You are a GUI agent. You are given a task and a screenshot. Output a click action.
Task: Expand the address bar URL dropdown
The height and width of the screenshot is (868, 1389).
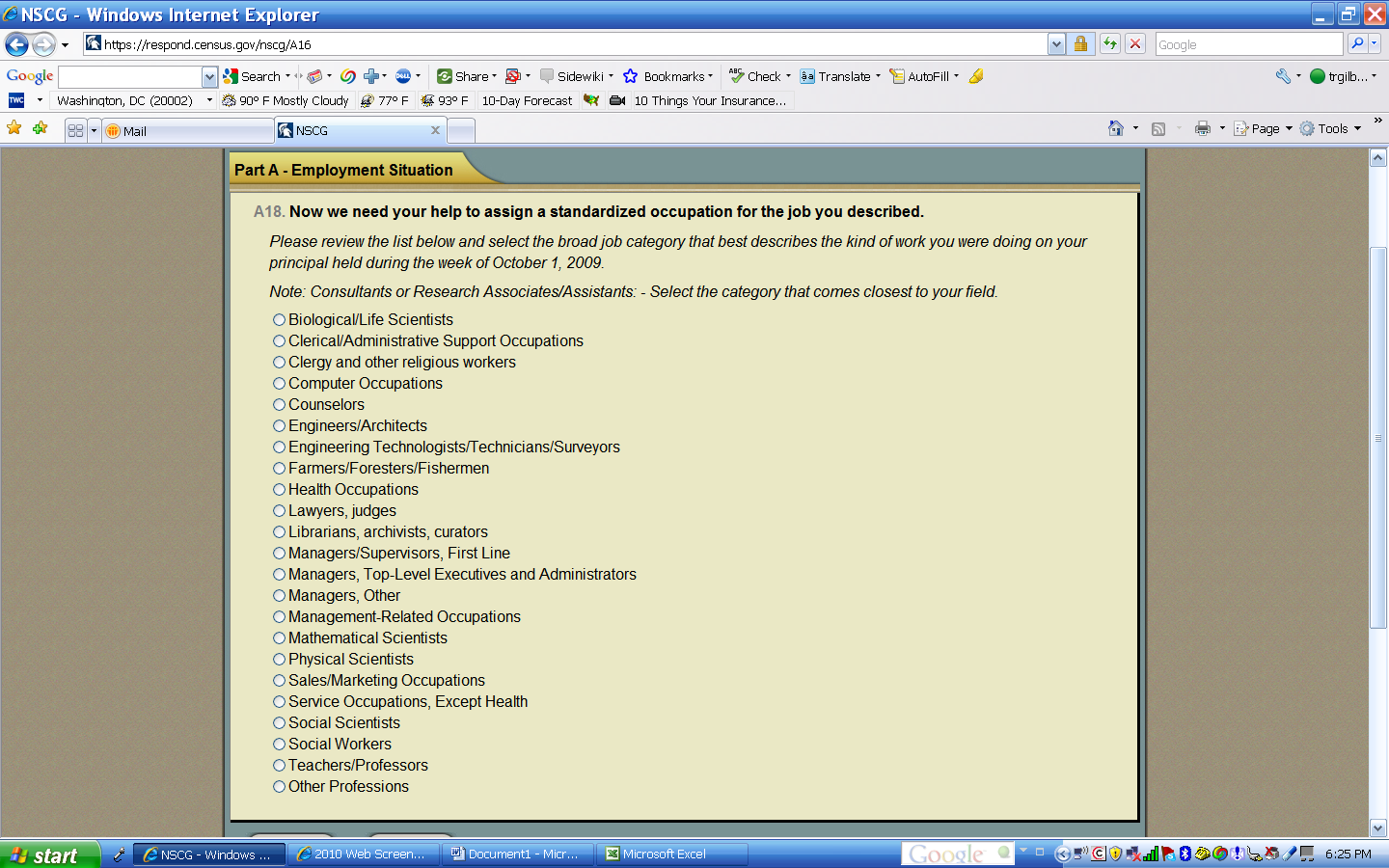pos(1056,44)
